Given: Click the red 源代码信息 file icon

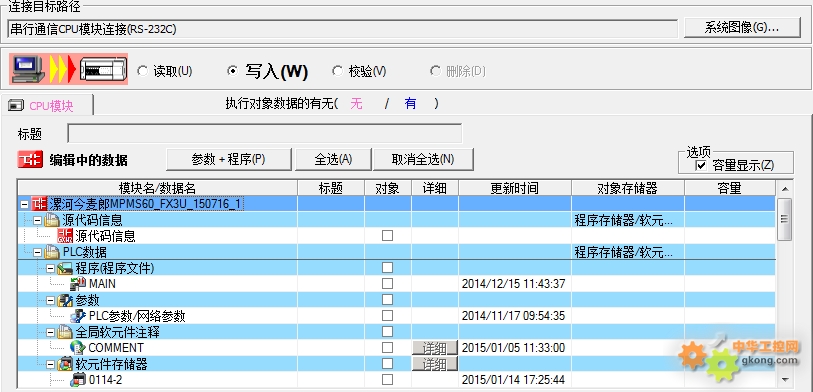Looking at the screenshot, I should click(65, 236).
